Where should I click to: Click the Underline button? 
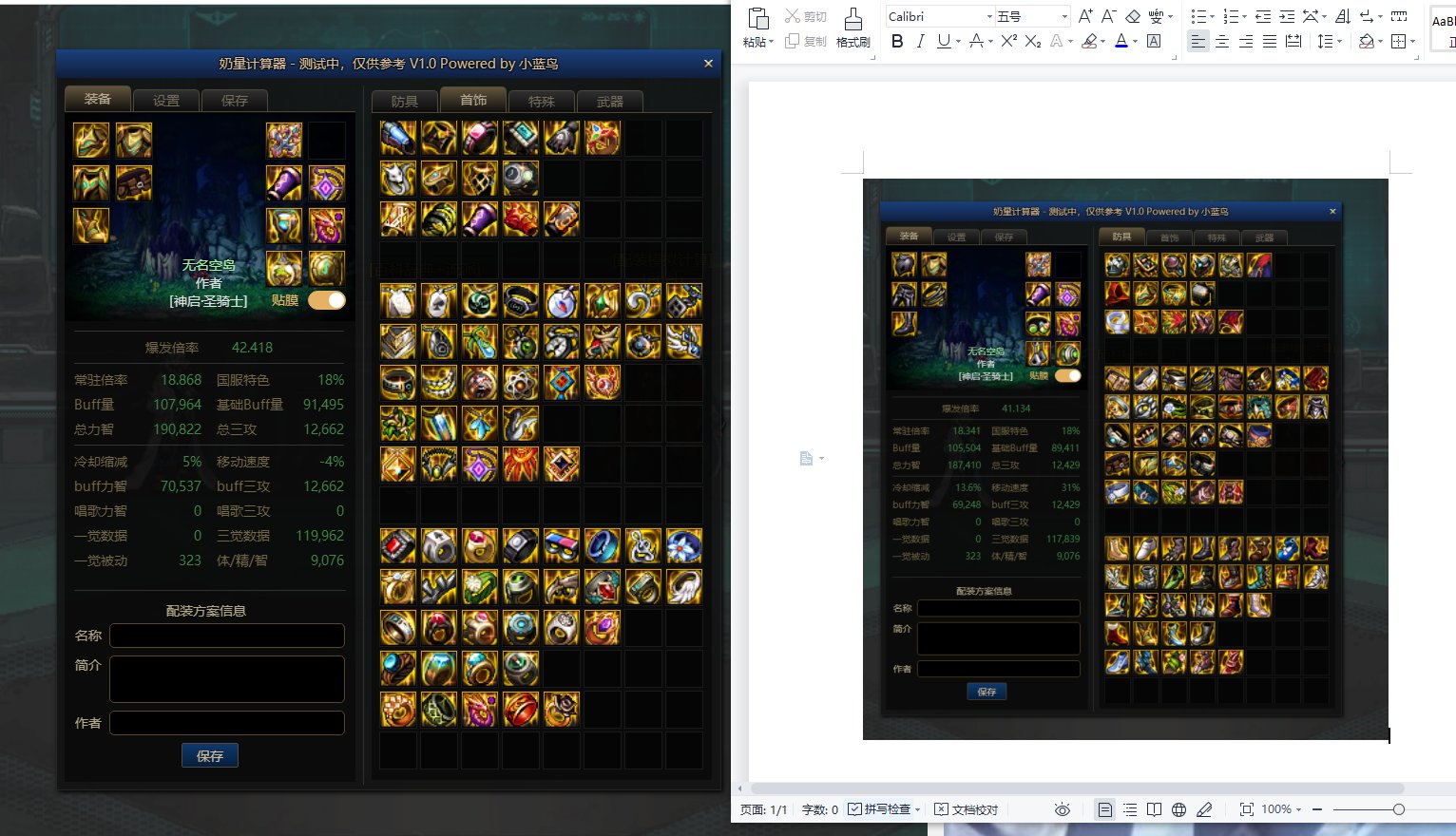(943, 41)
